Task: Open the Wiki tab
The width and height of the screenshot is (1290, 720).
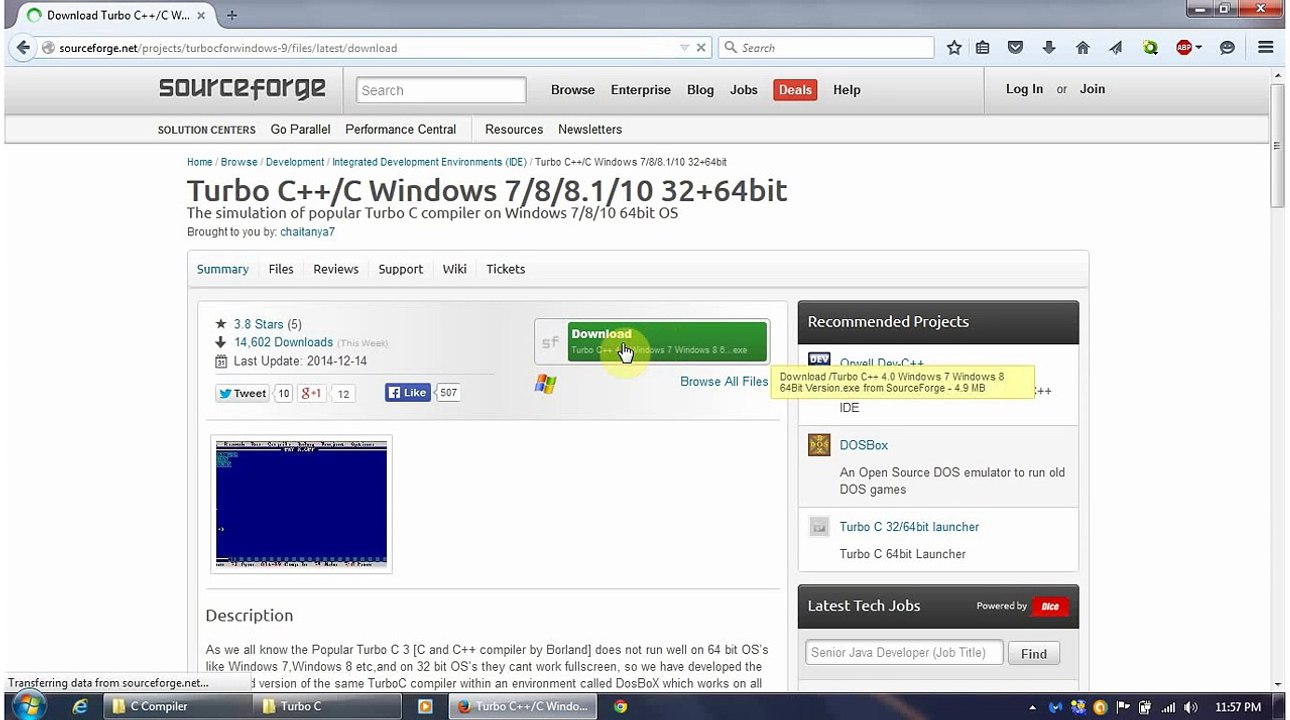Action: click(455, 269)
